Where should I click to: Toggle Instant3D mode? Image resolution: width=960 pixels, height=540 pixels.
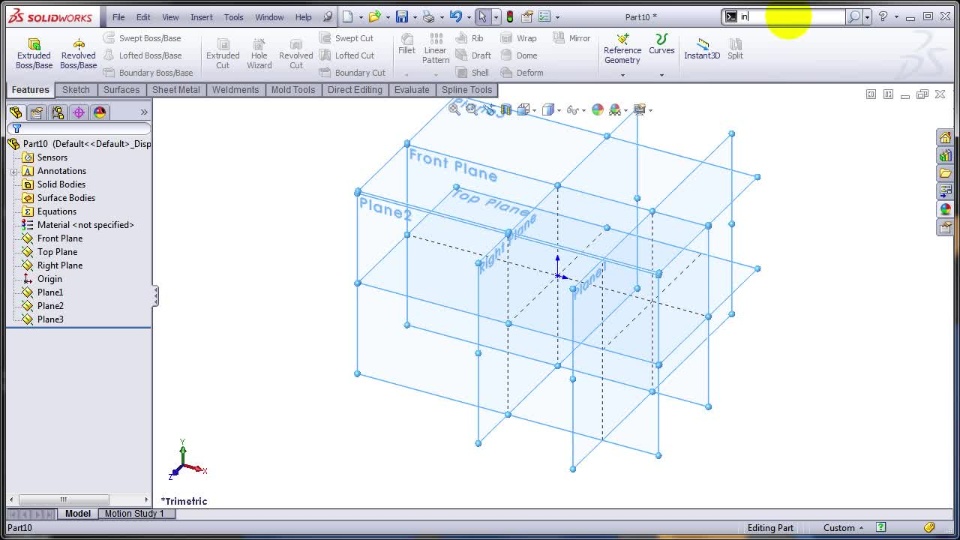pyautogui.click(x=702, y=48)
